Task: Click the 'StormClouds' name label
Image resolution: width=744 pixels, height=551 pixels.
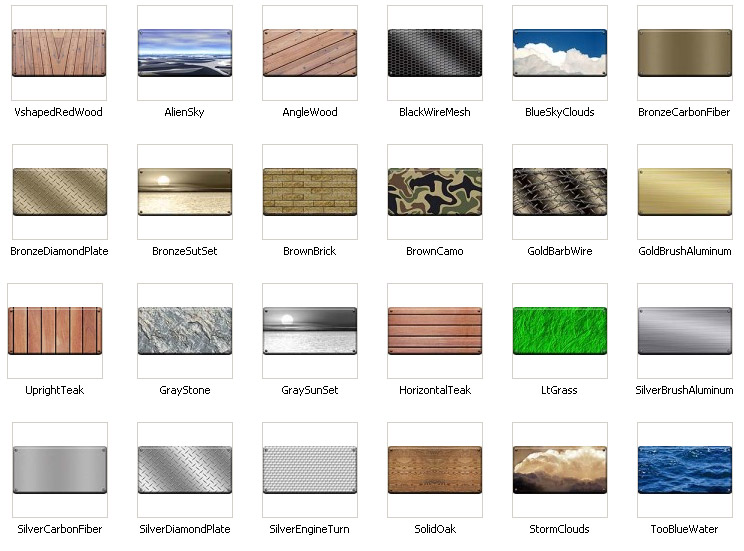Action: 559,529
